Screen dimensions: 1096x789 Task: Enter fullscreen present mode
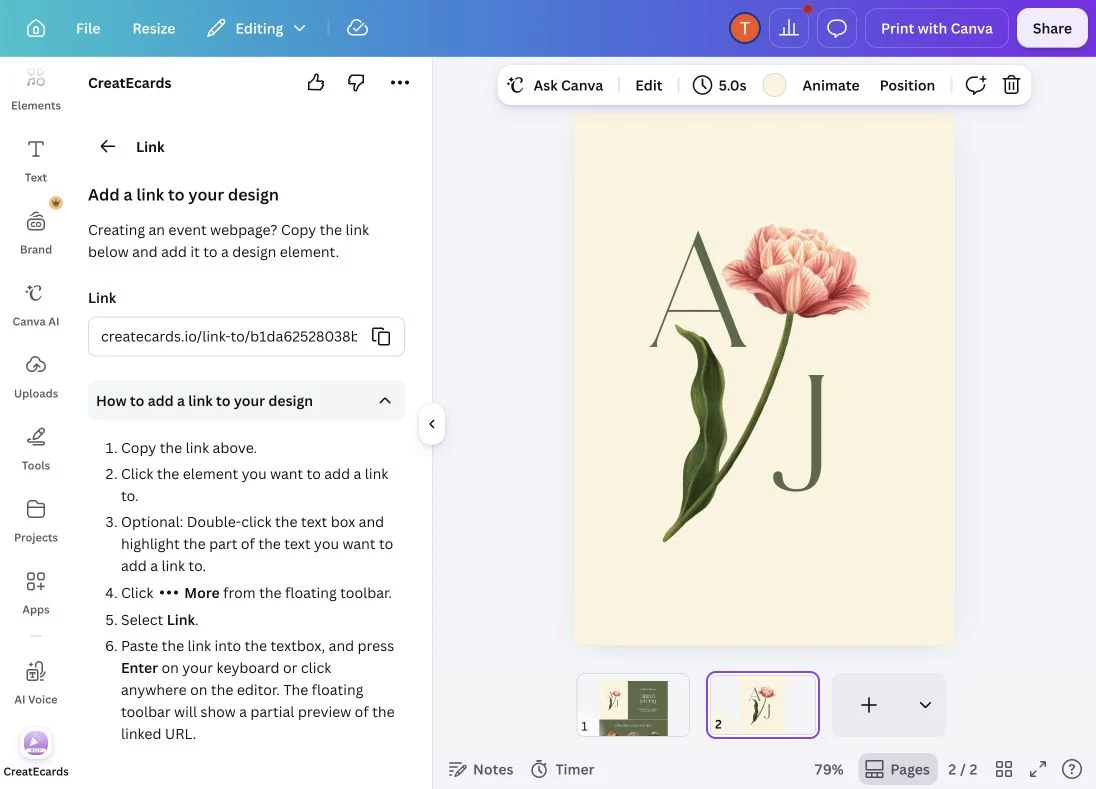[x=1037, y=769]
